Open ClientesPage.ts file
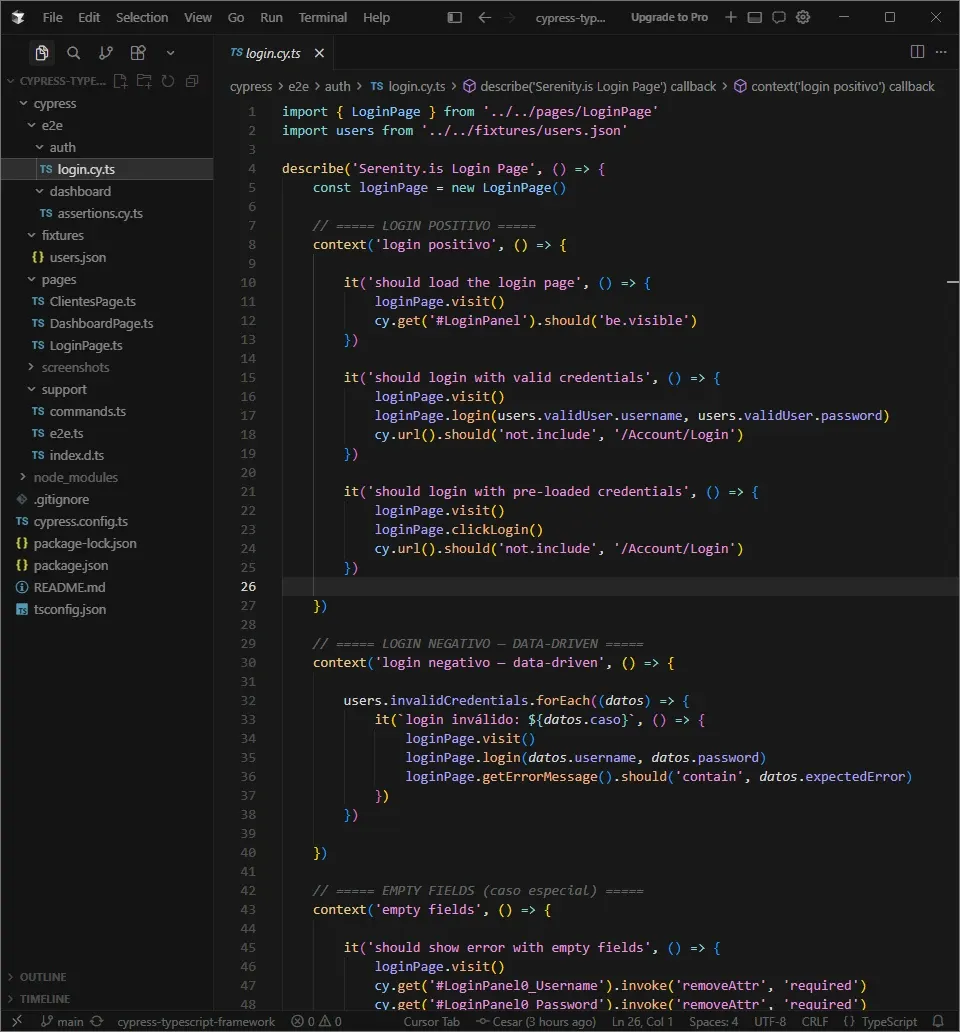 click(x=107, y=301)
